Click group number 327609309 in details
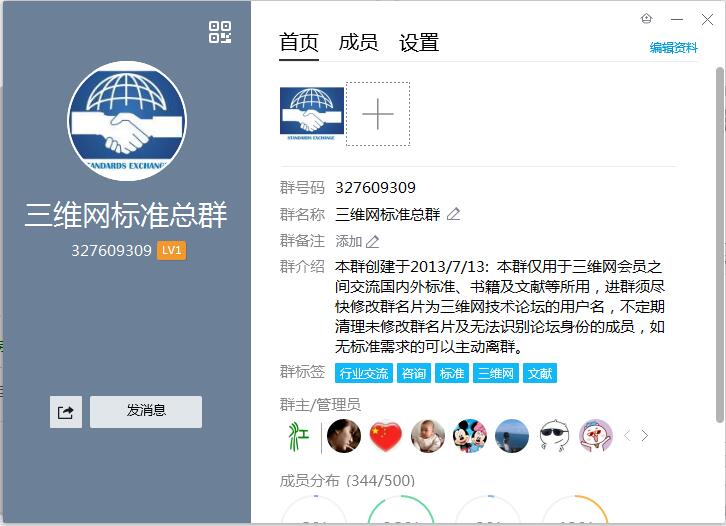This screenshot has width=726, height=526. (x=376, y=188)
